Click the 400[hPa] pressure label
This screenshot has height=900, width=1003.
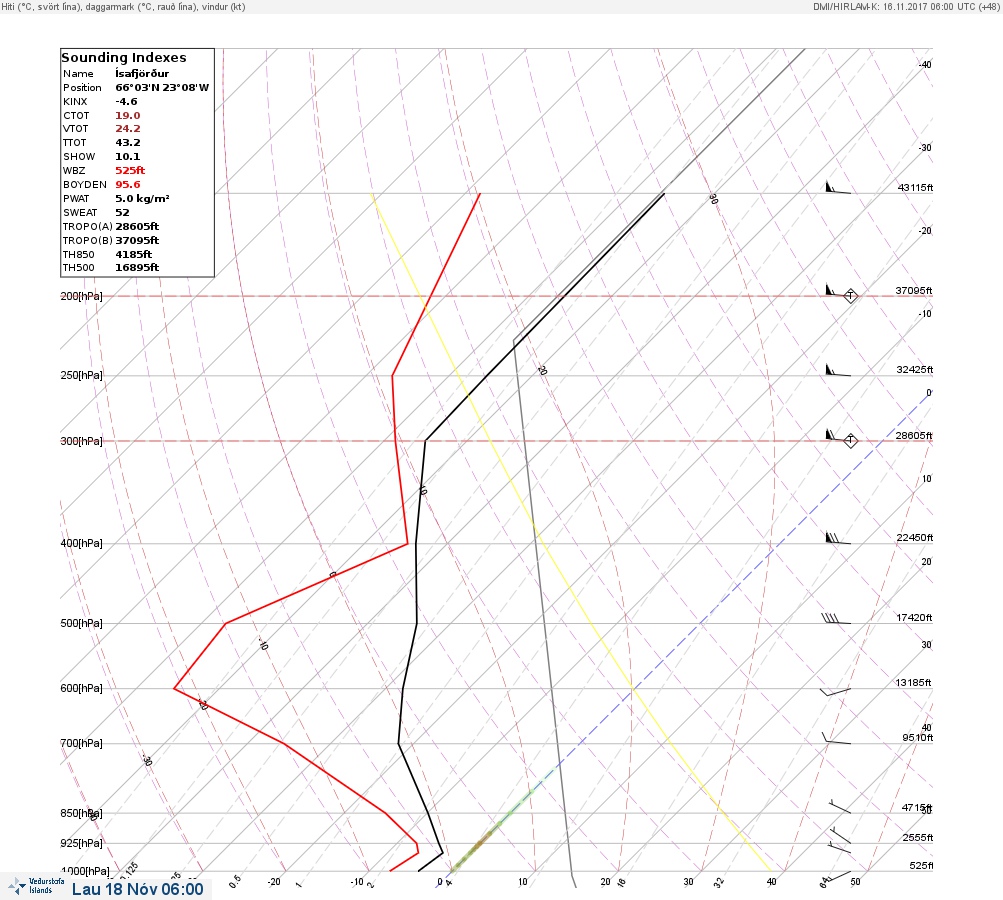click(81, 543)
